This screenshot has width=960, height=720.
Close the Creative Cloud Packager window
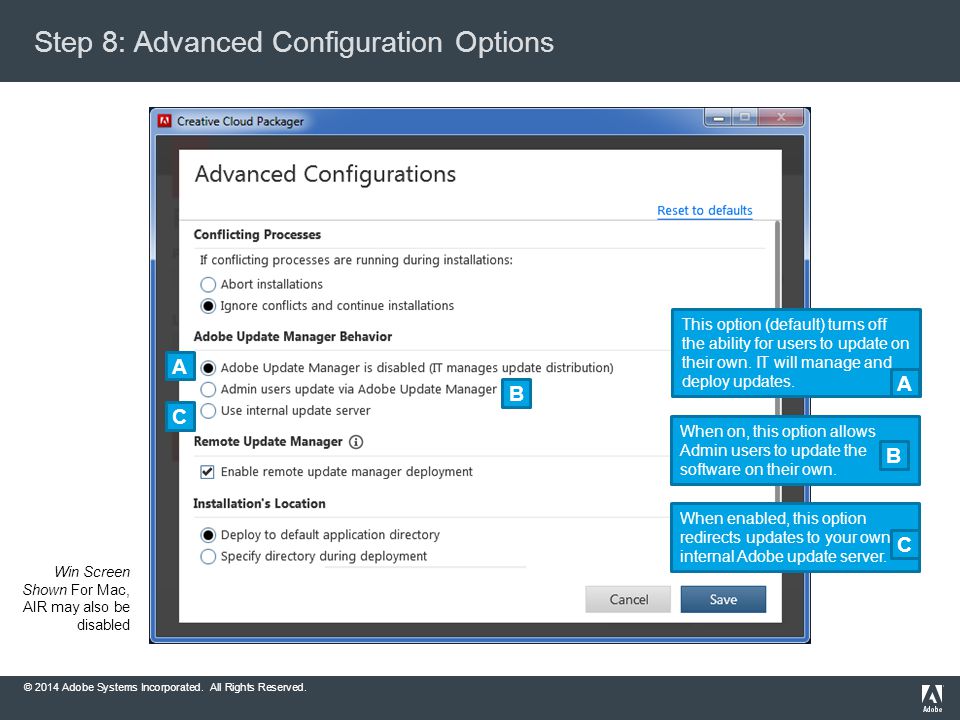coord(781,117)
